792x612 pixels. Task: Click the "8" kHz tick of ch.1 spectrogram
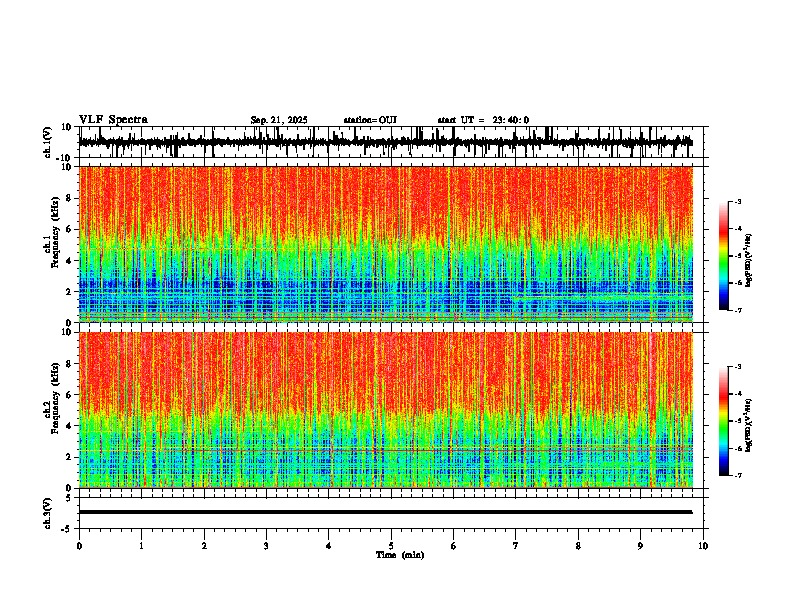tap(69, 198)
